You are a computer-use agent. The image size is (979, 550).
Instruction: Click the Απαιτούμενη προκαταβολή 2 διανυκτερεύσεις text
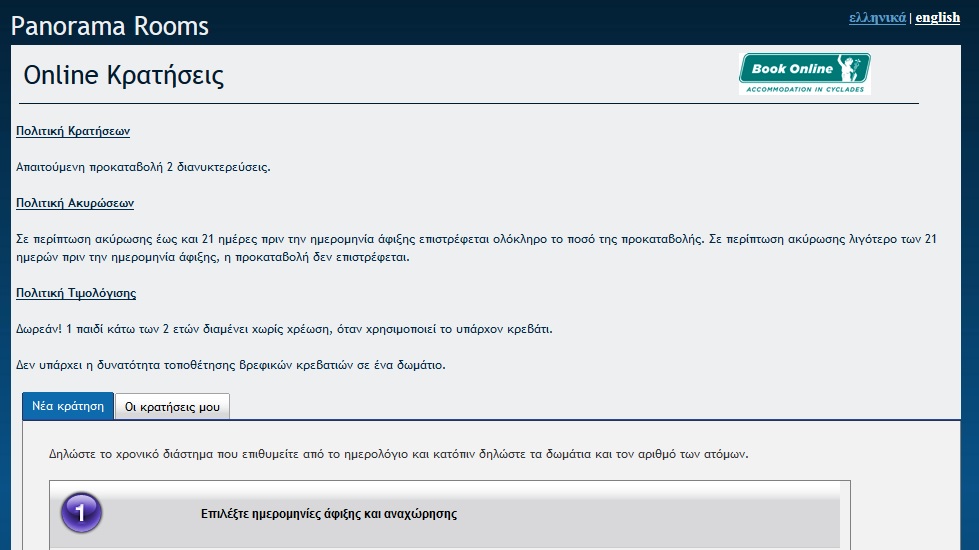pos(143,167)
